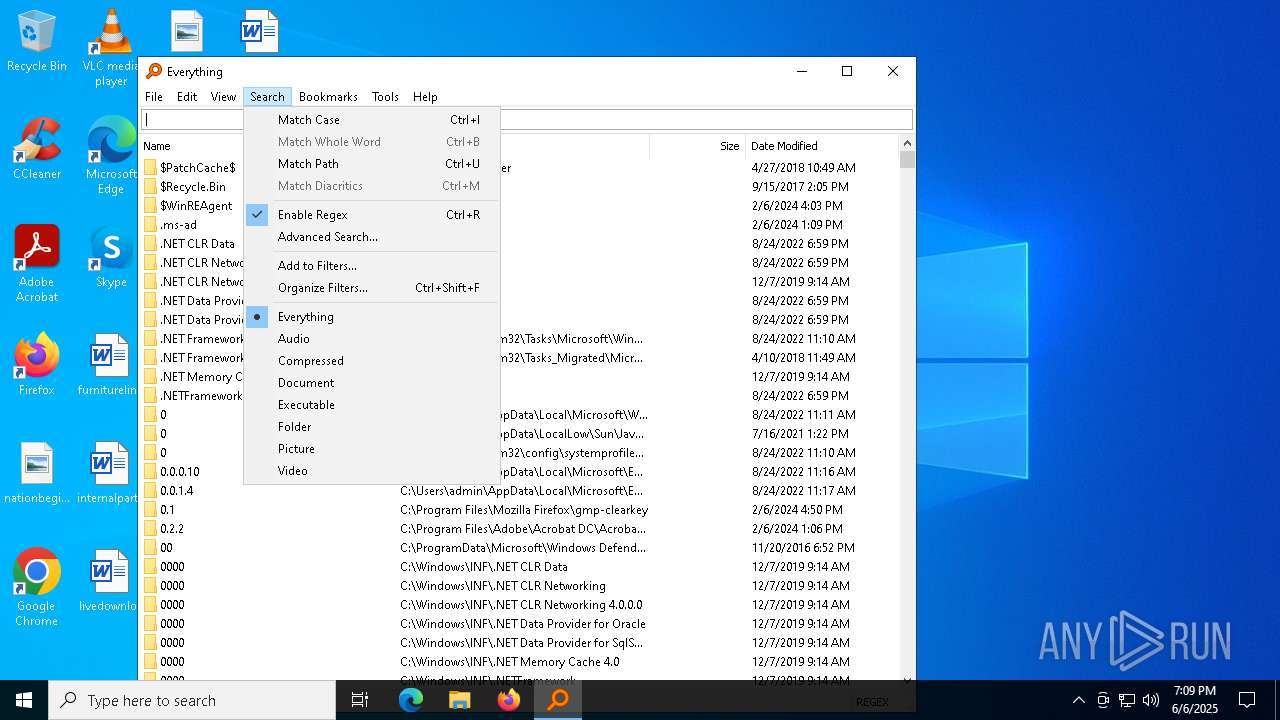Open the Bookmarks menu
The width and height of the screenshot is (1280, 720).
point(328,97)
